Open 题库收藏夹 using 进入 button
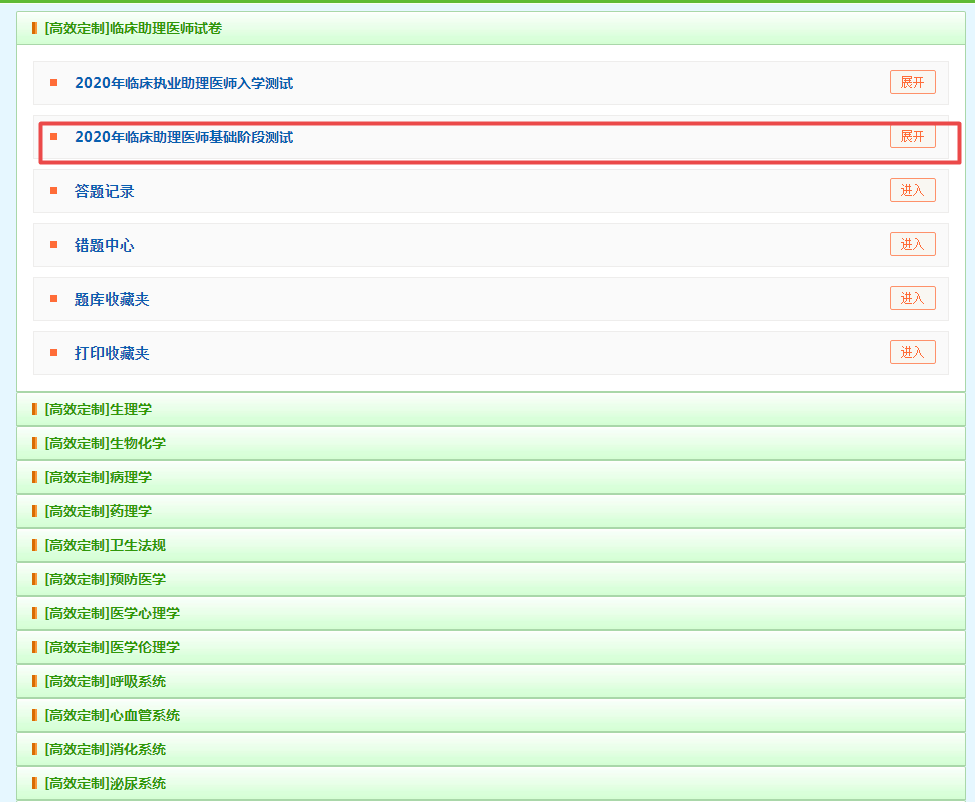Viewport: 975px width, 802px height. 912,298
